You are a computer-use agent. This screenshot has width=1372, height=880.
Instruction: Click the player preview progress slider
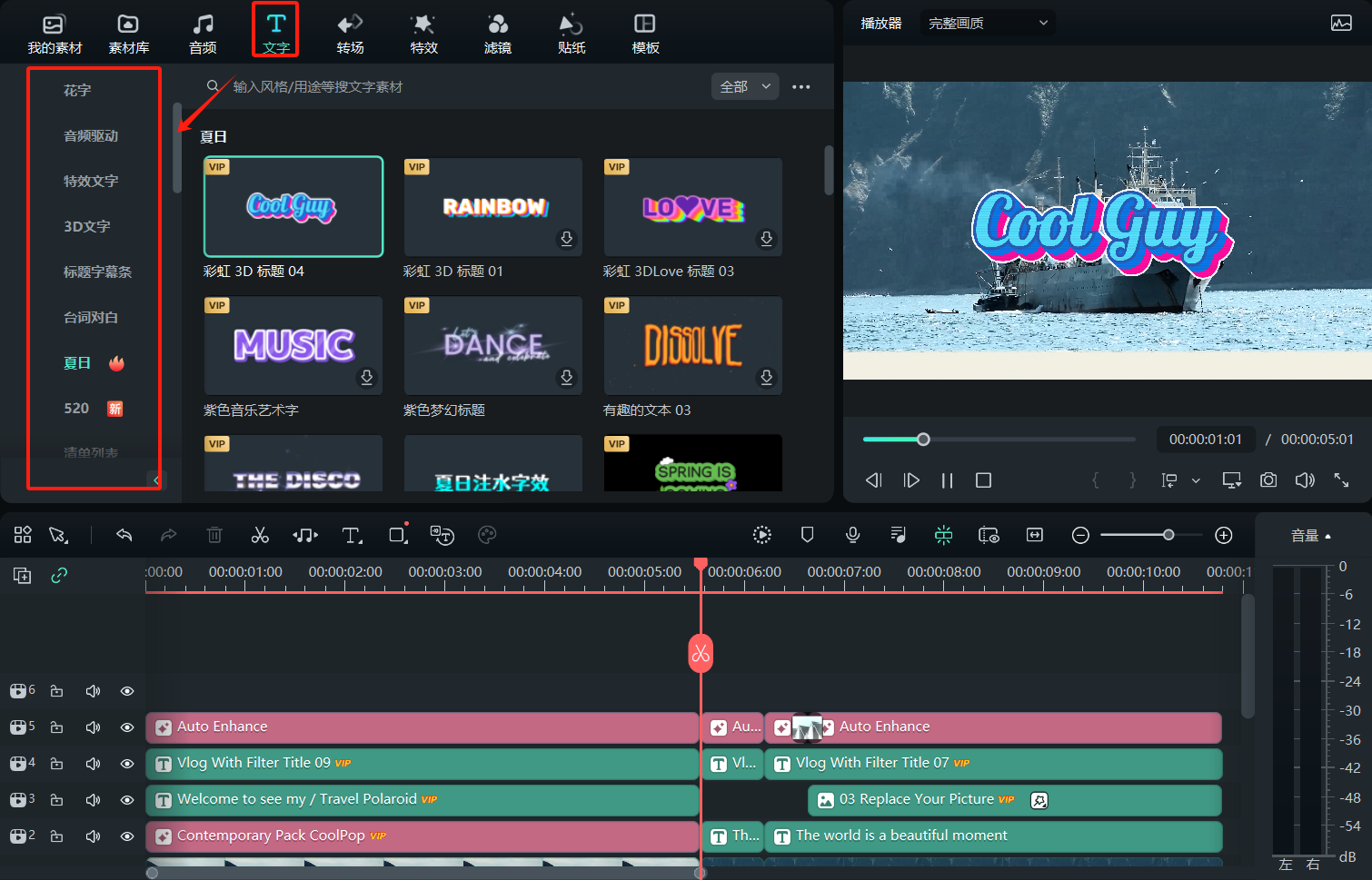[999, 440]
